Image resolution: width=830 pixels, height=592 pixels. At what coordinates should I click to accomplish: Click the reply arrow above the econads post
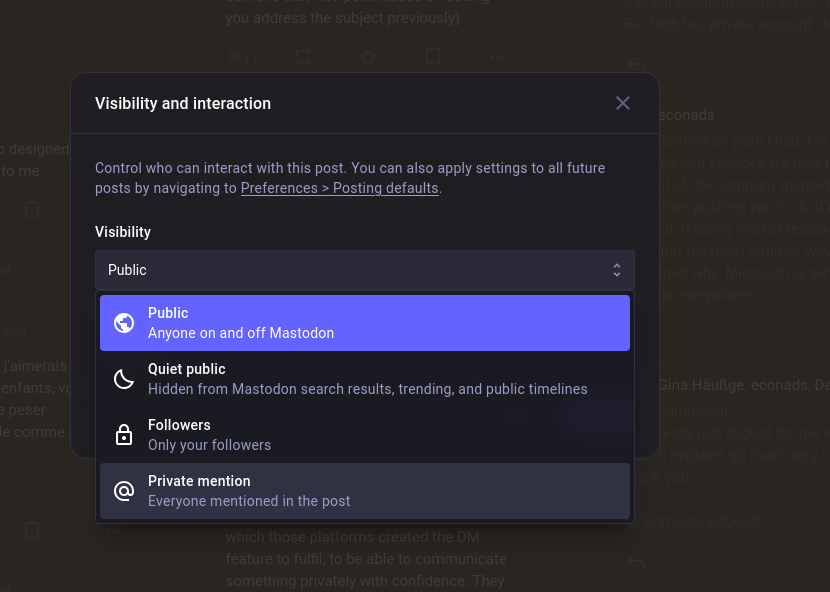636,66
